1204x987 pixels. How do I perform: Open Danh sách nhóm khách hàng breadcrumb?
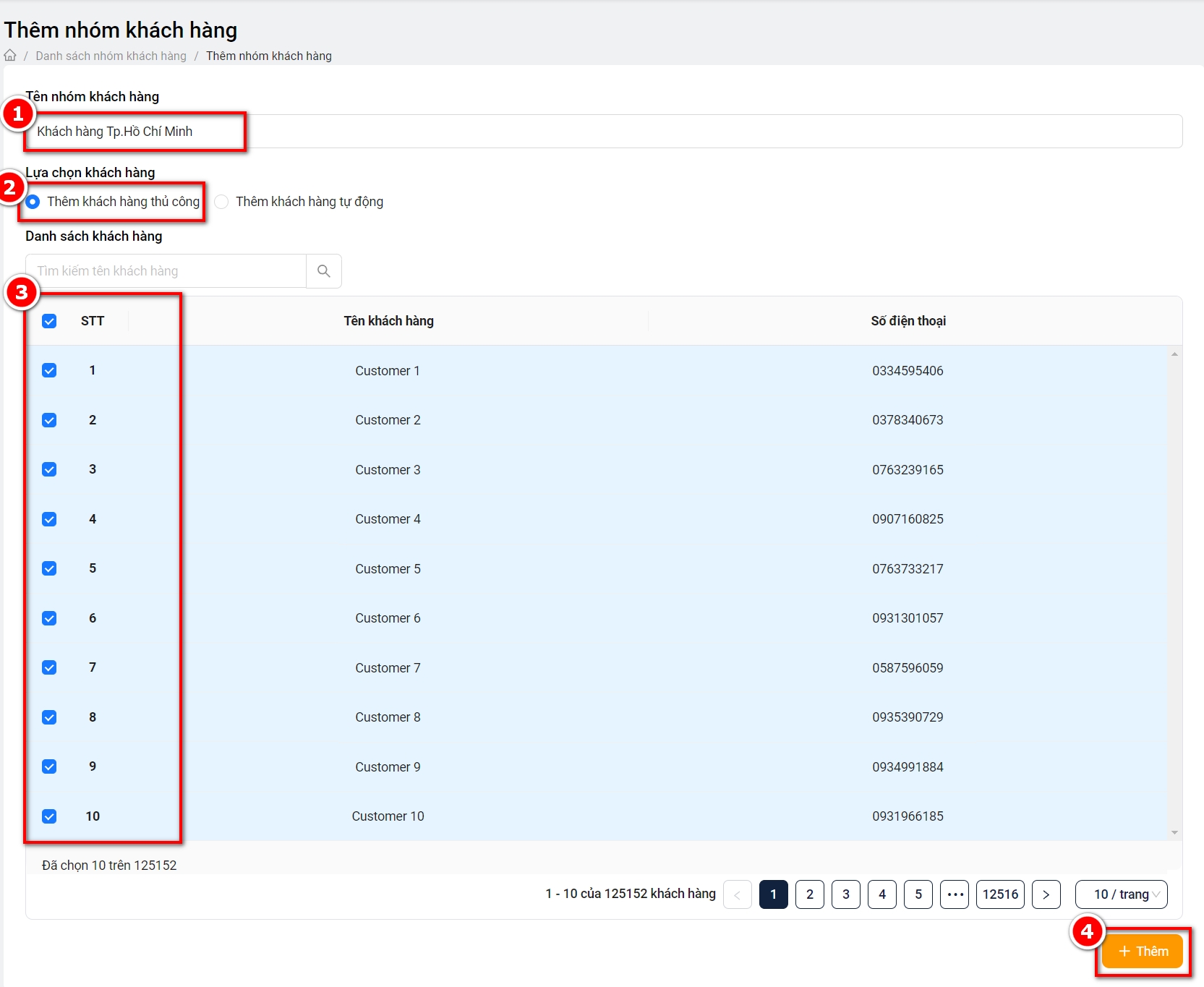[x=111, y=56]
